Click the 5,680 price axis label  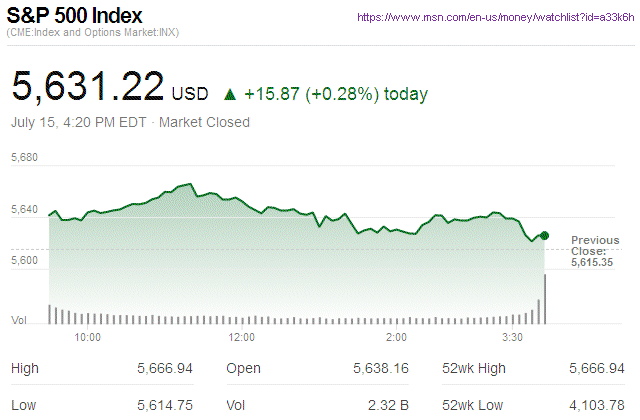point(24,158)
